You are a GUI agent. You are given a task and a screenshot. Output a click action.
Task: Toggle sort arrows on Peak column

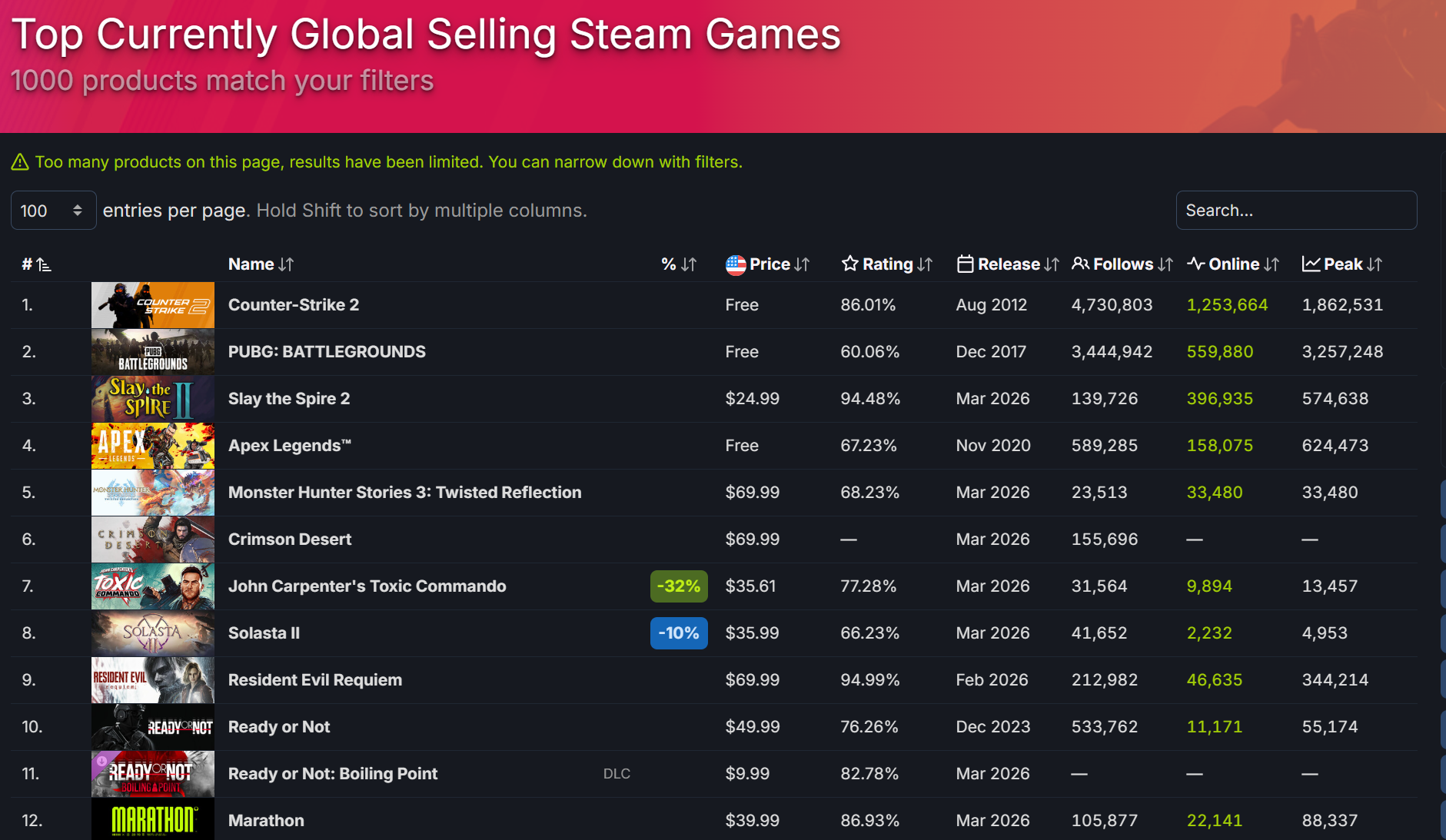(1375, 264)
